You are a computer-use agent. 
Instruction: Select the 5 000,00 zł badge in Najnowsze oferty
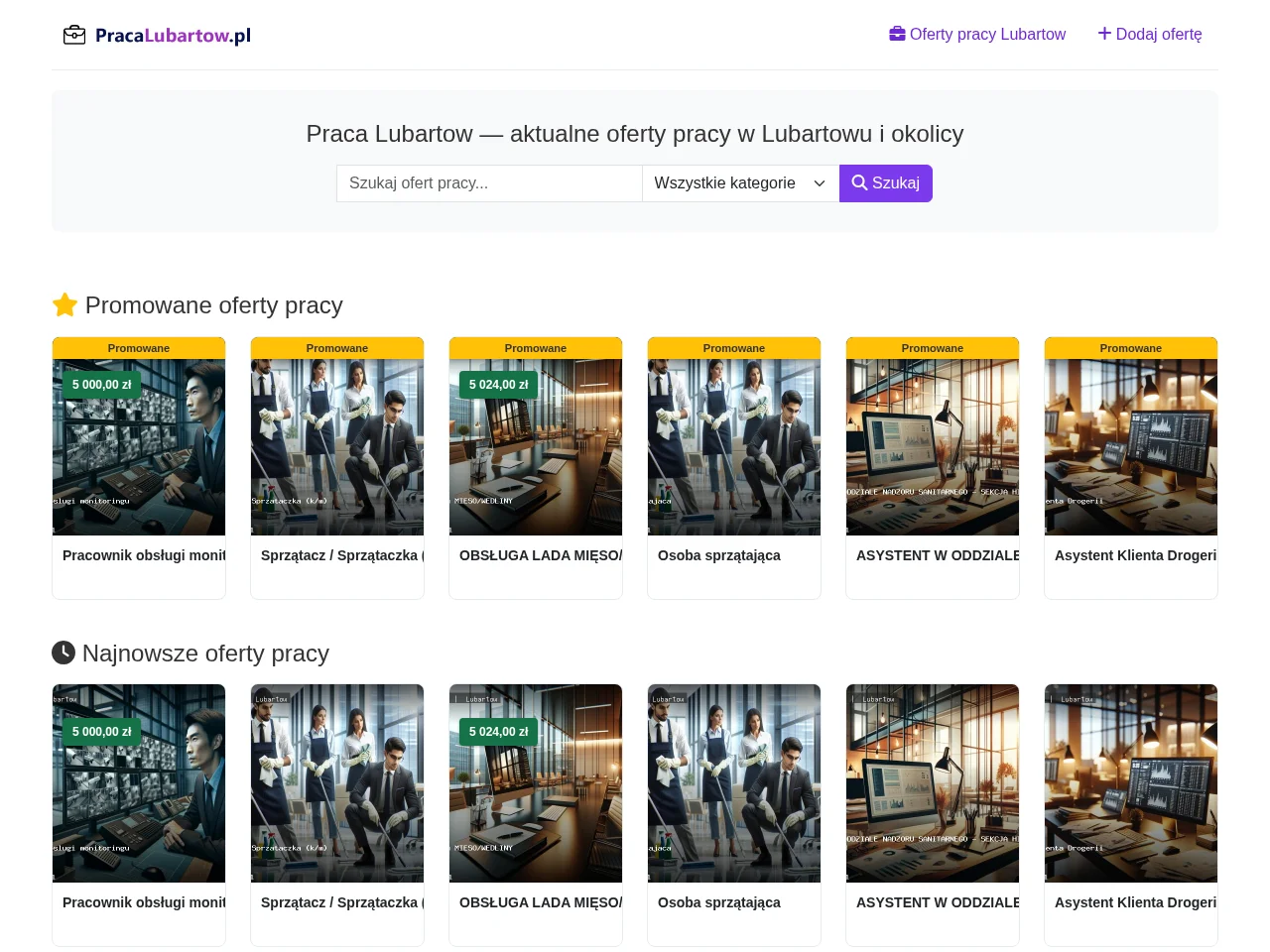(x=101, y=732)
